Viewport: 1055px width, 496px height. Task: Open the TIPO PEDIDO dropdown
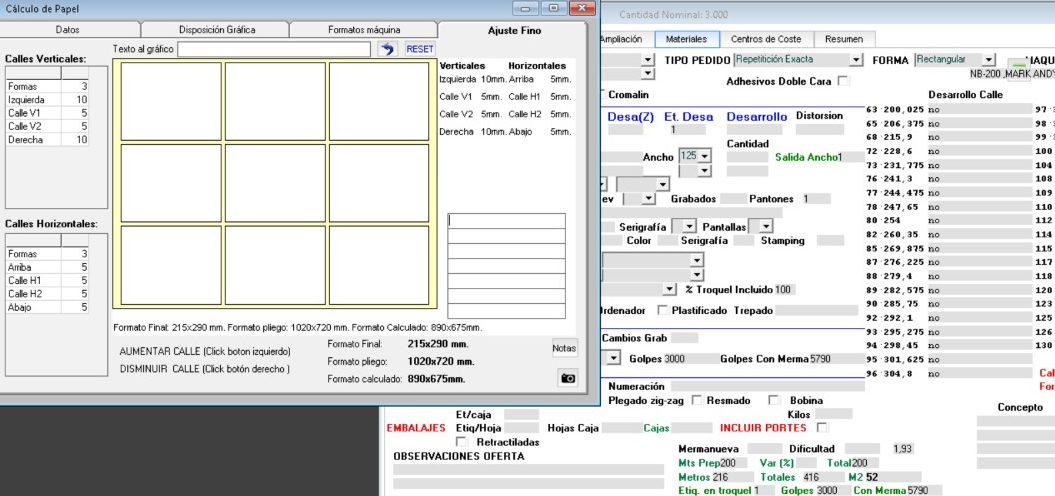tap(855, 60)
